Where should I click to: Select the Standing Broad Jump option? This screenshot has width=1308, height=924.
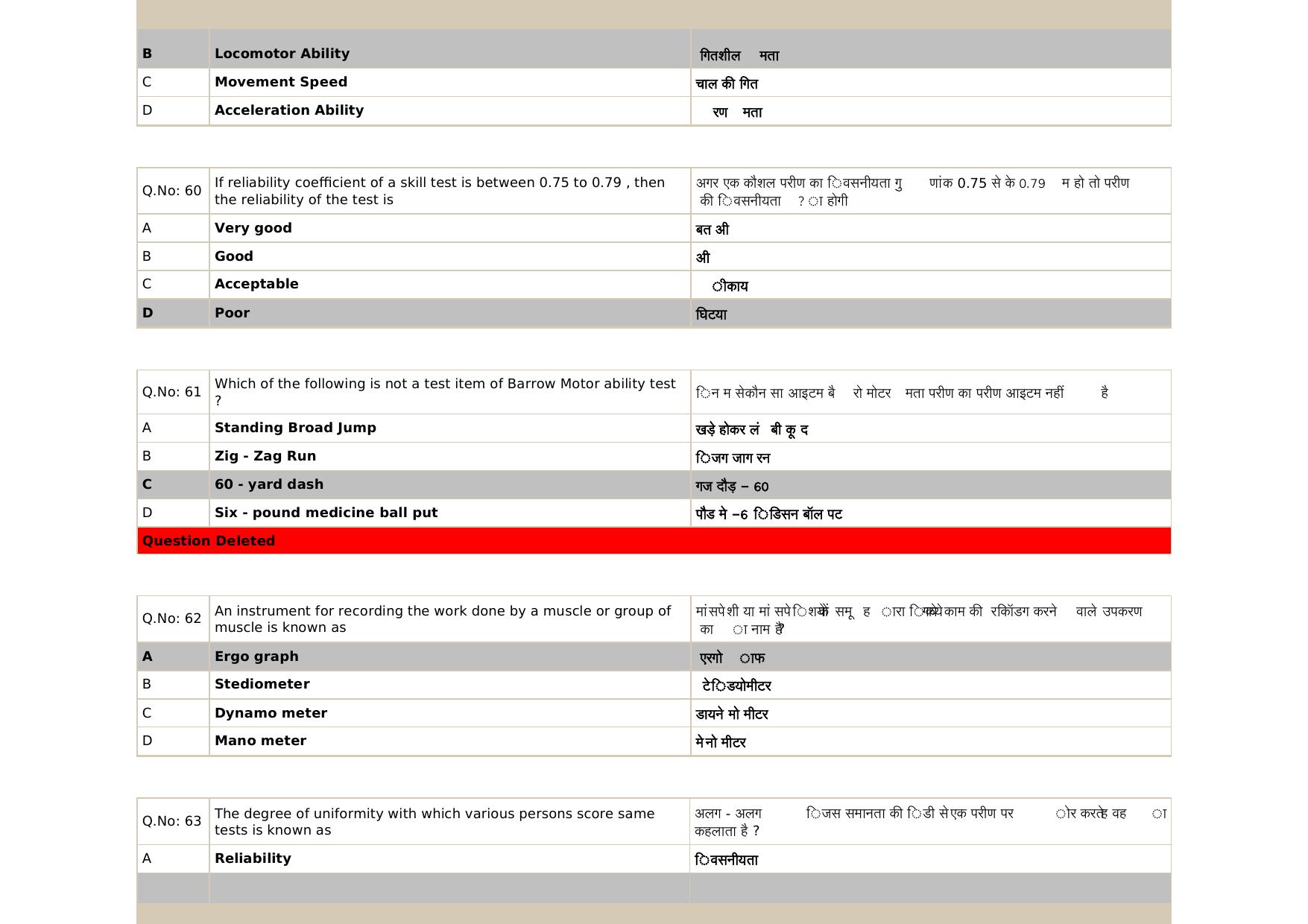(295, 428)
